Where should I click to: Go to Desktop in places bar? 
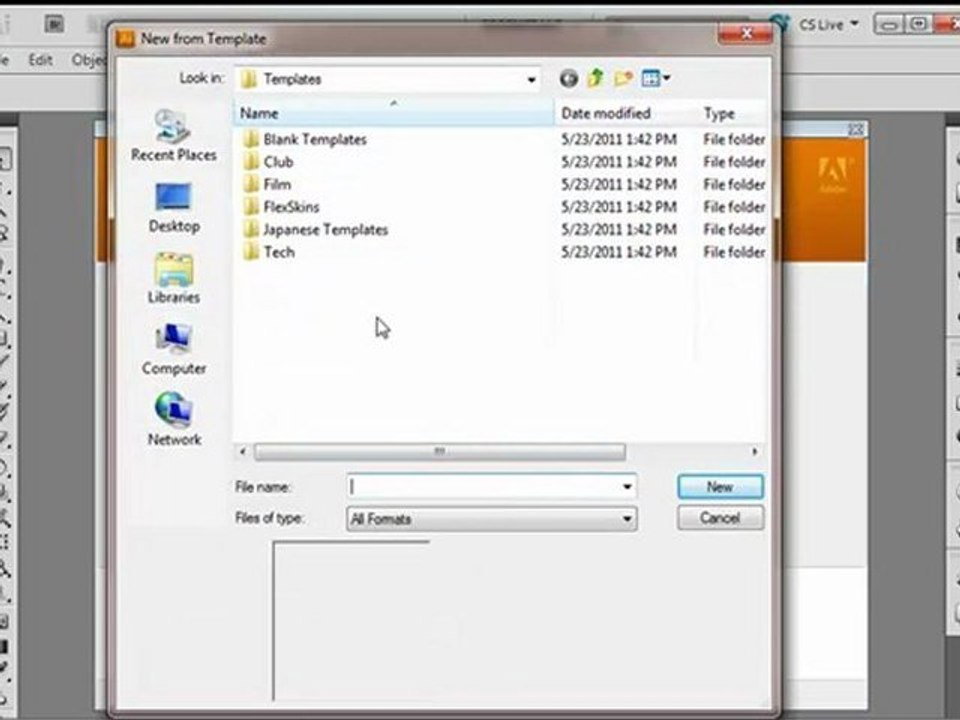[174, 208]
